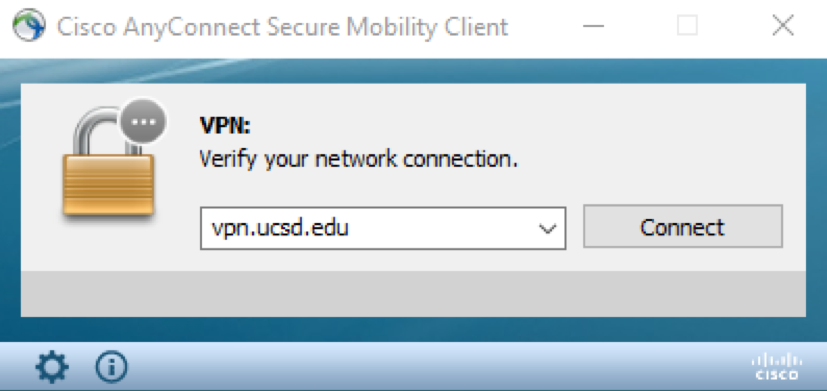Click the 'Verify your network connection.' message
This screenshot has width=827, height=391.
(x=359, y=158)
